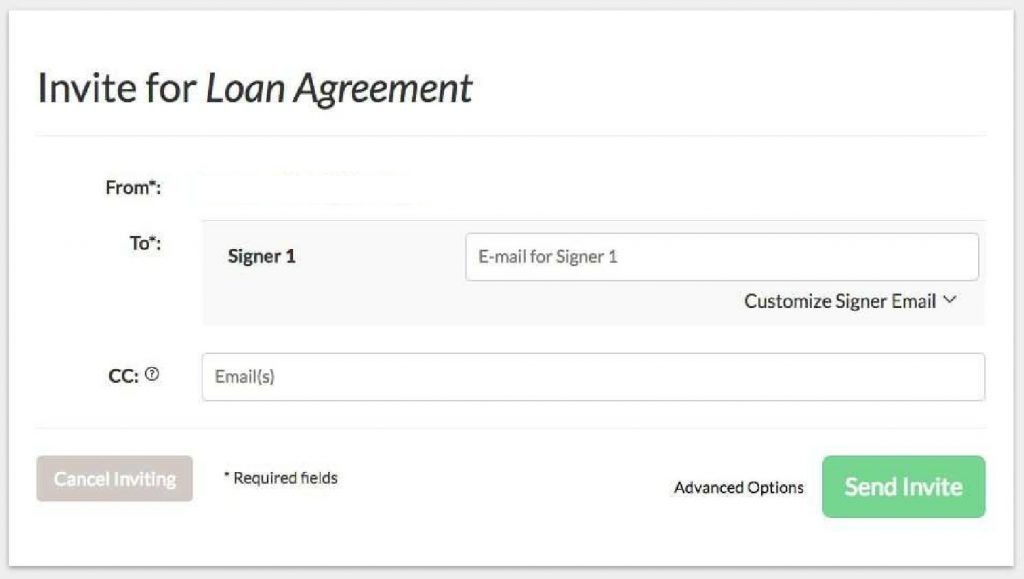Open Advanced Options
The image size is (1024, 579).
point(738,488)
